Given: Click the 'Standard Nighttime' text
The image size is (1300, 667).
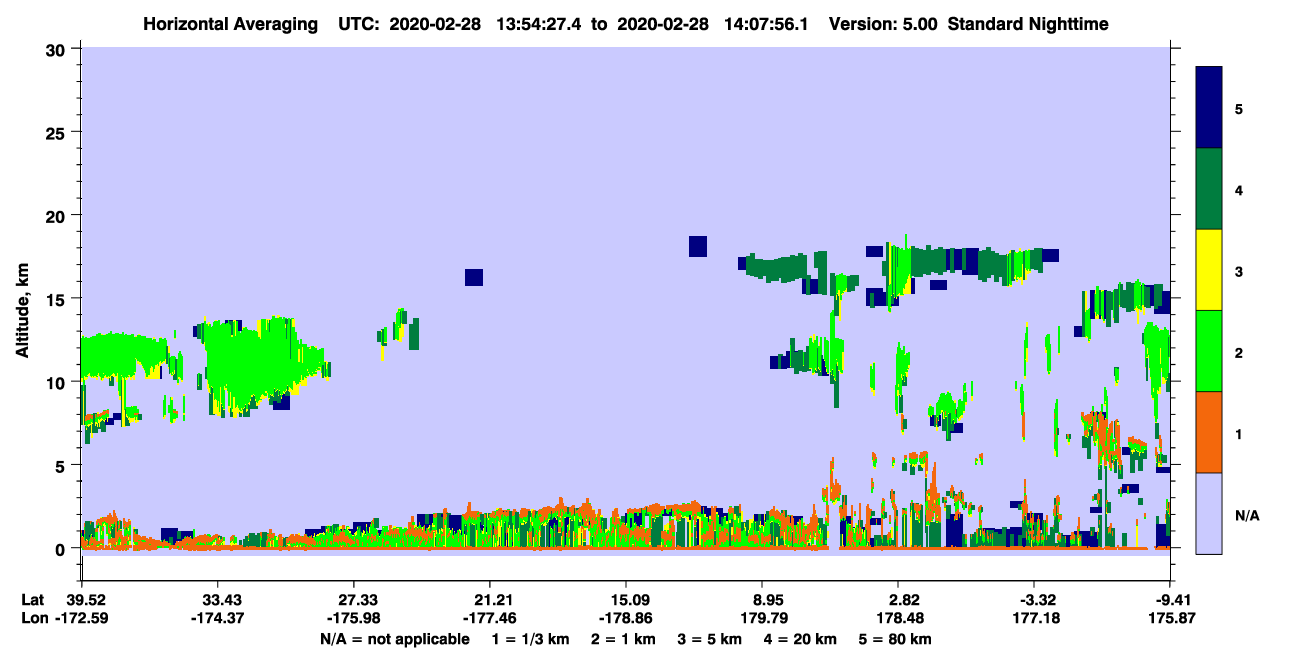Looking at the screenshot, I should pos(1028,24).
